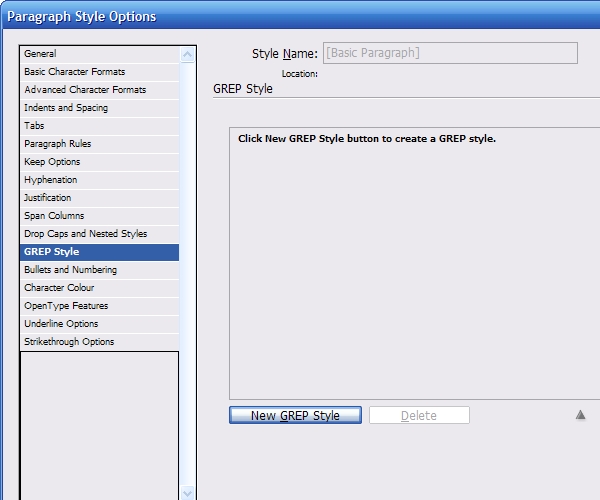Open Span Columns settings
The image size is (600, 500).
pyautogui.click(x=99, y=216)
